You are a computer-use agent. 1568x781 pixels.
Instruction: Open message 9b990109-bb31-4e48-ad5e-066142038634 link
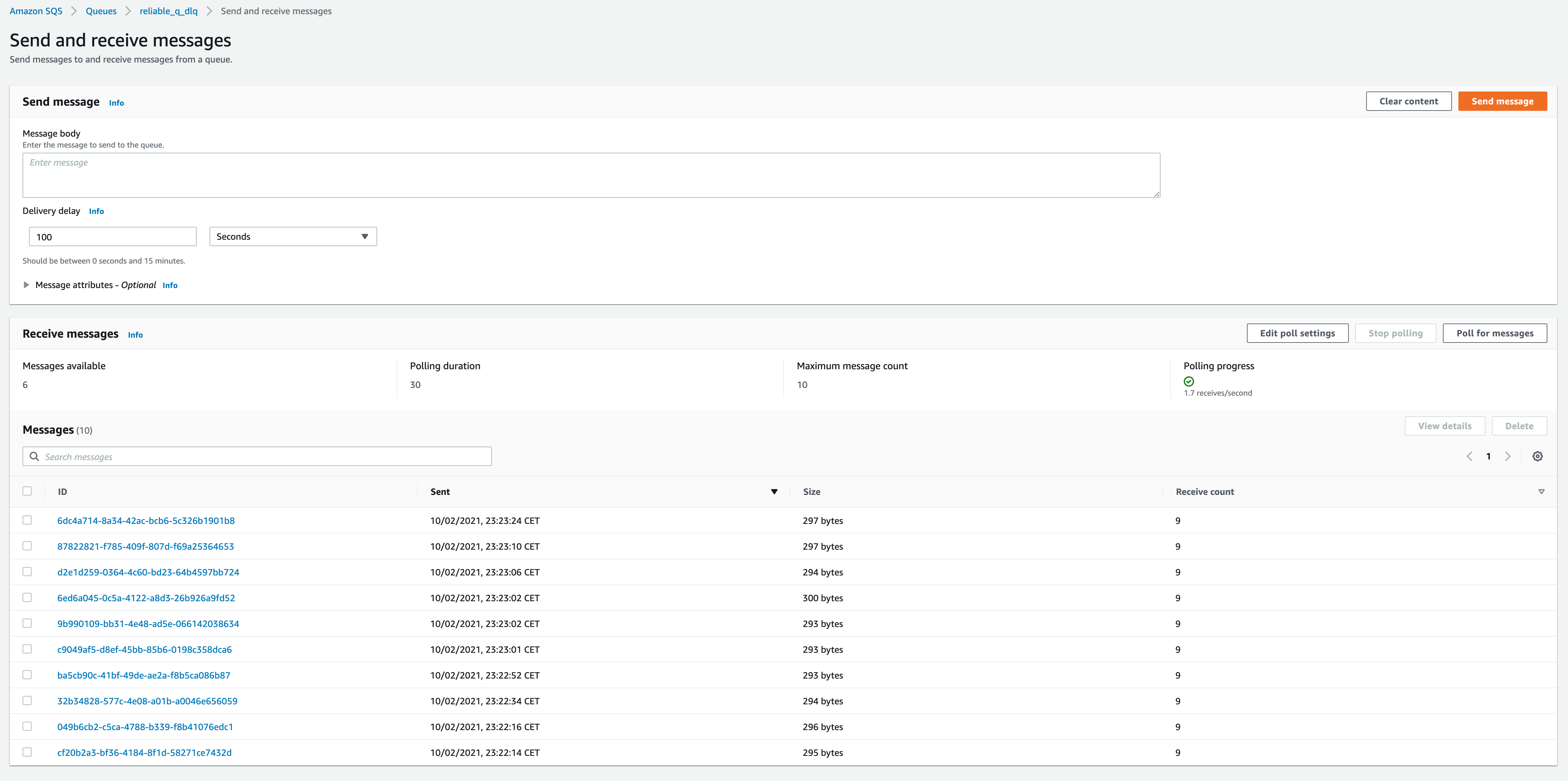(148, 623)
